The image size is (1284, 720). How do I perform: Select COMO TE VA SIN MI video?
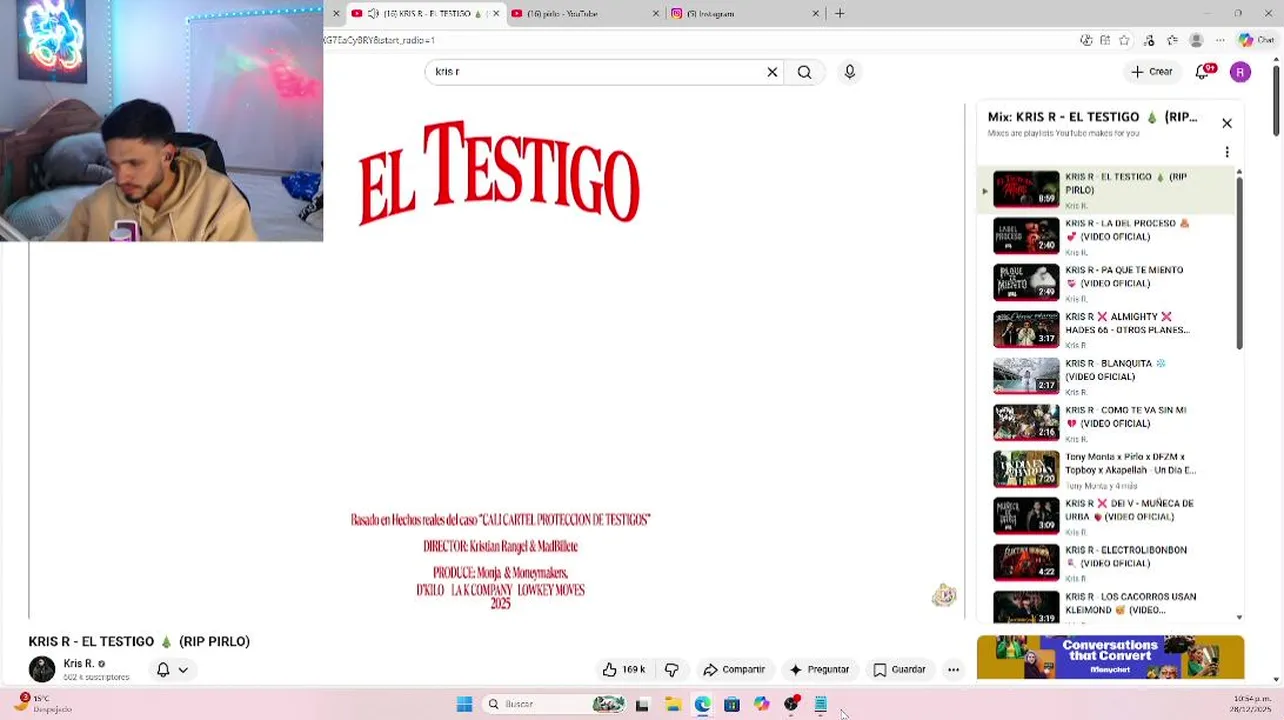click(1108, 423)
